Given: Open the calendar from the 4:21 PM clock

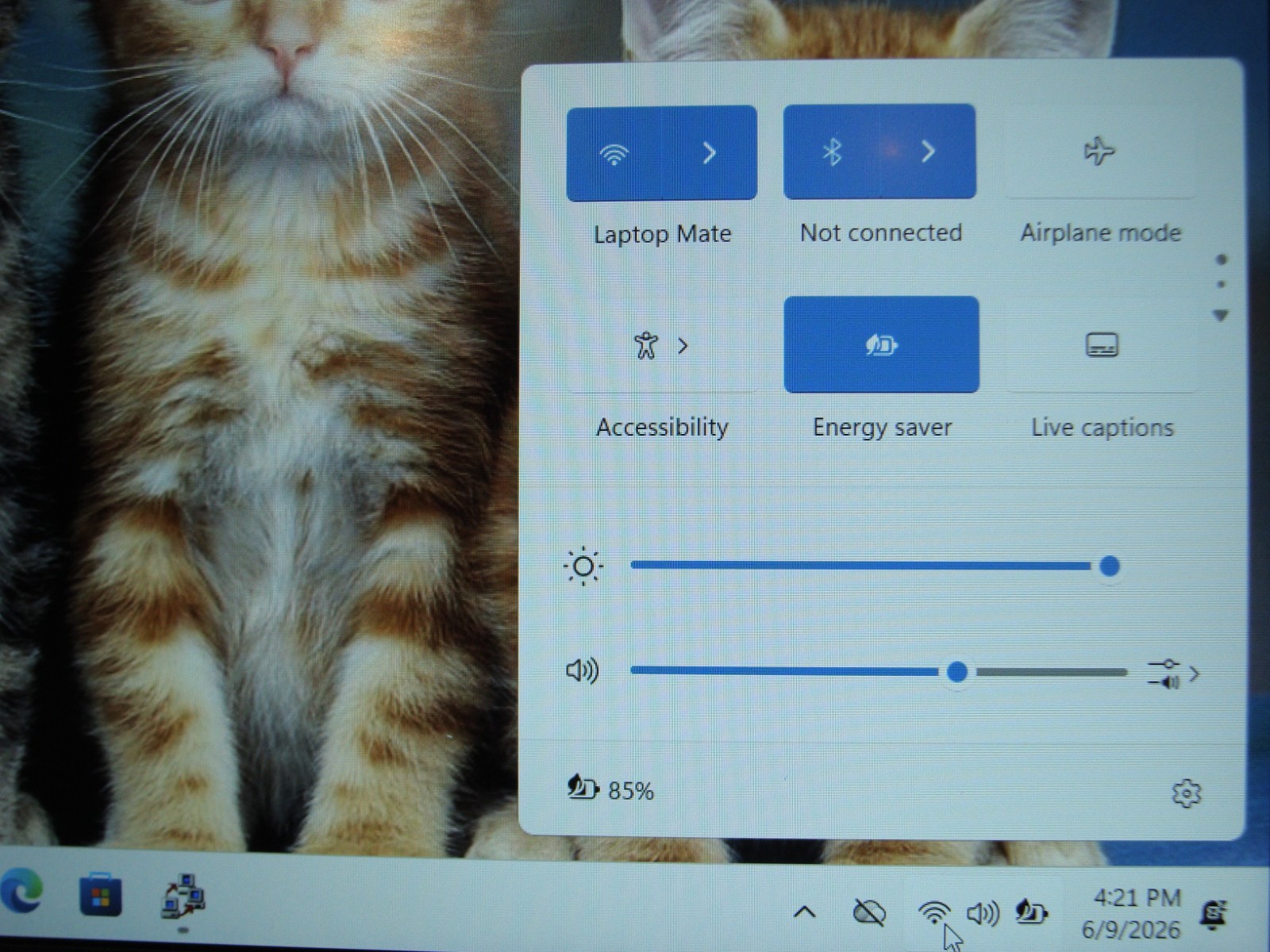Looking at the screenshot, I should point(1132,913).
